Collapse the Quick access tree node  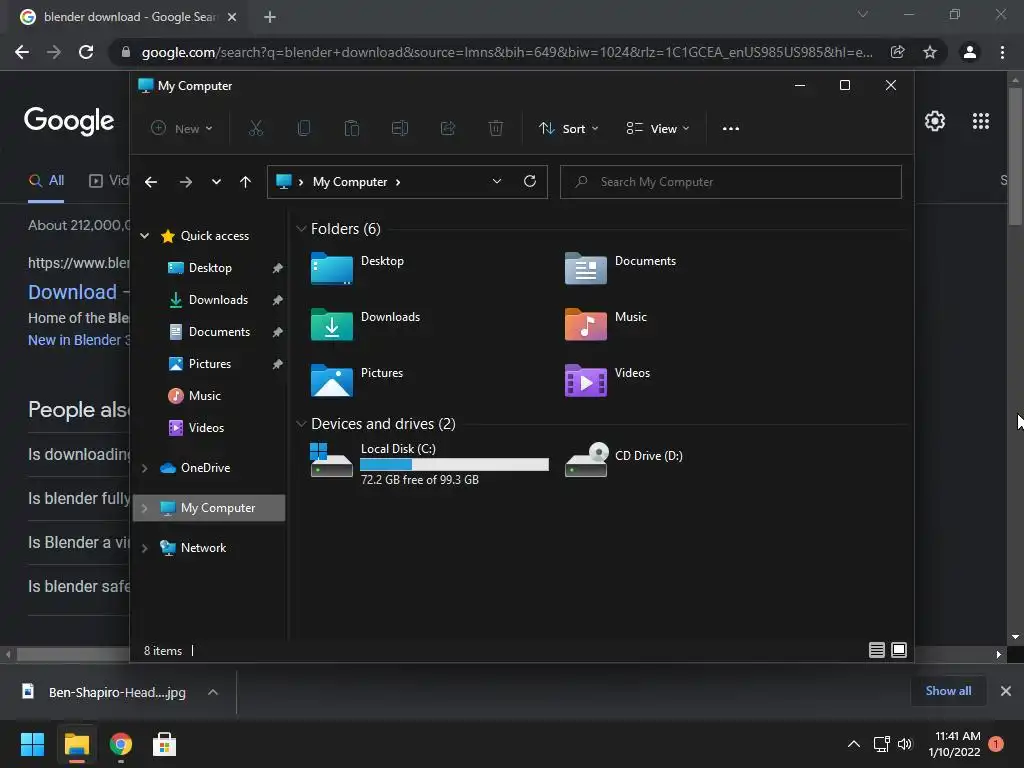[144, 236]
